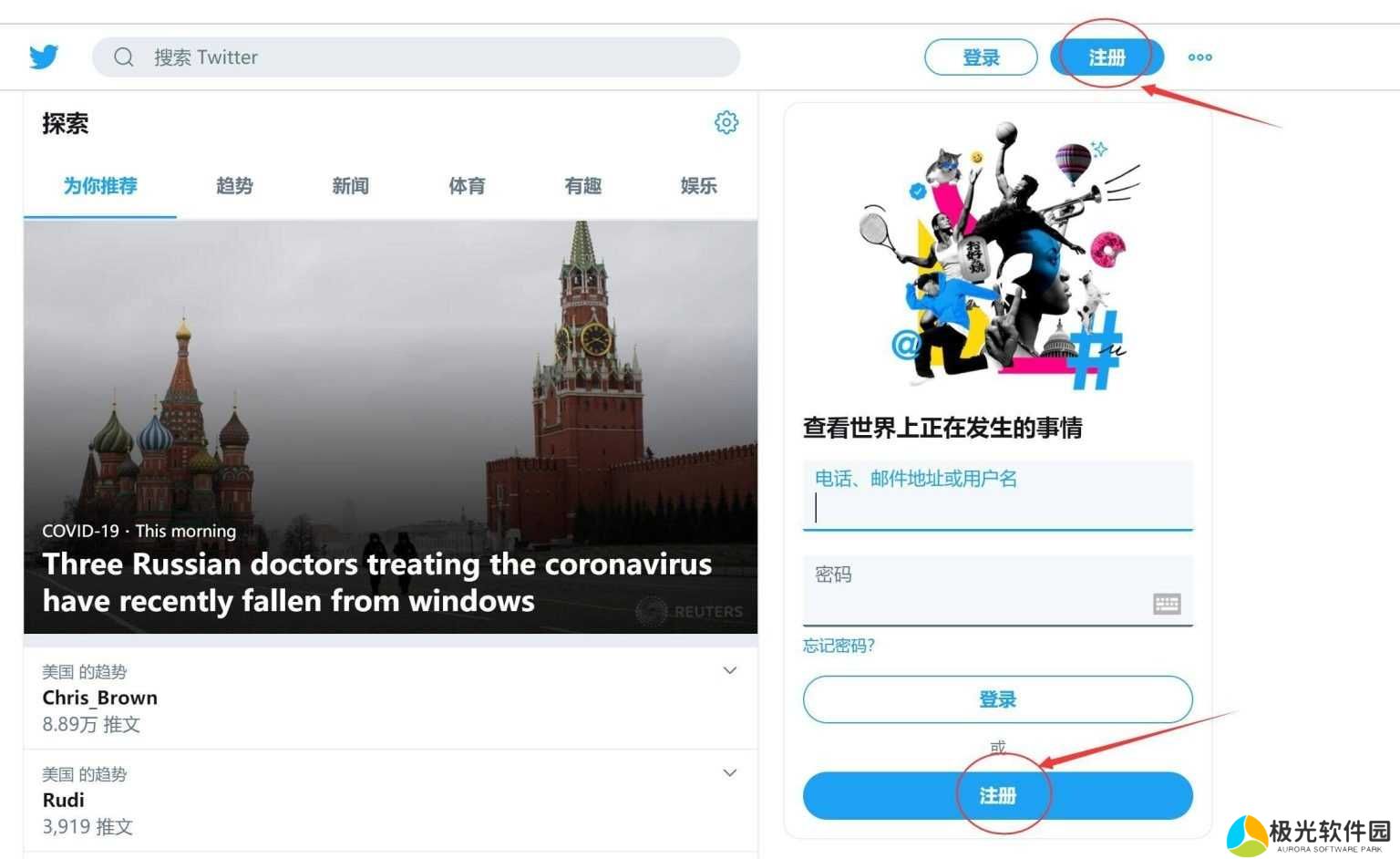Select the 新闻 tab

pyautogui.click(x=350, y=186)
